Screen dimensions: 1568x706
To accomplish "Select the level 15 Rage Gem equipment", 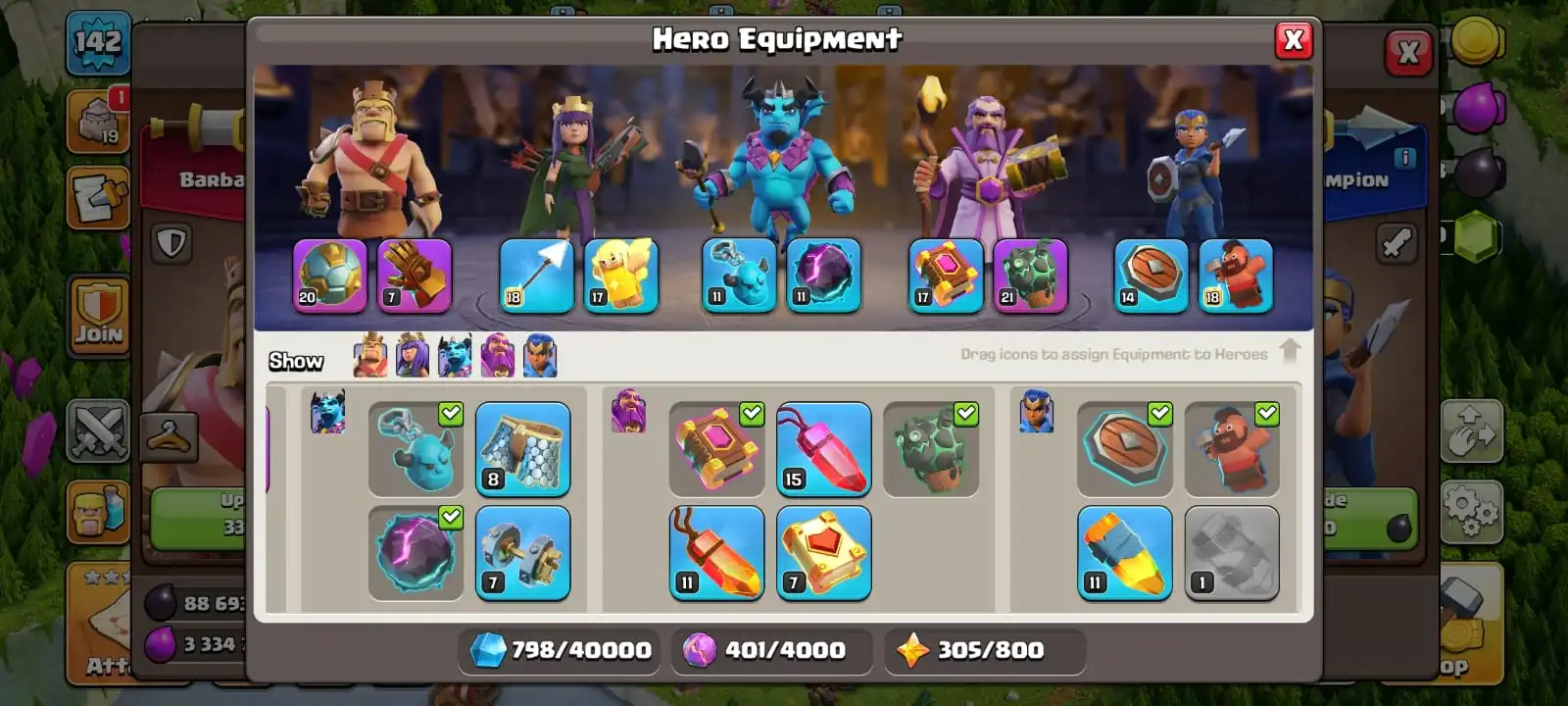I will [x=824, y=449].
